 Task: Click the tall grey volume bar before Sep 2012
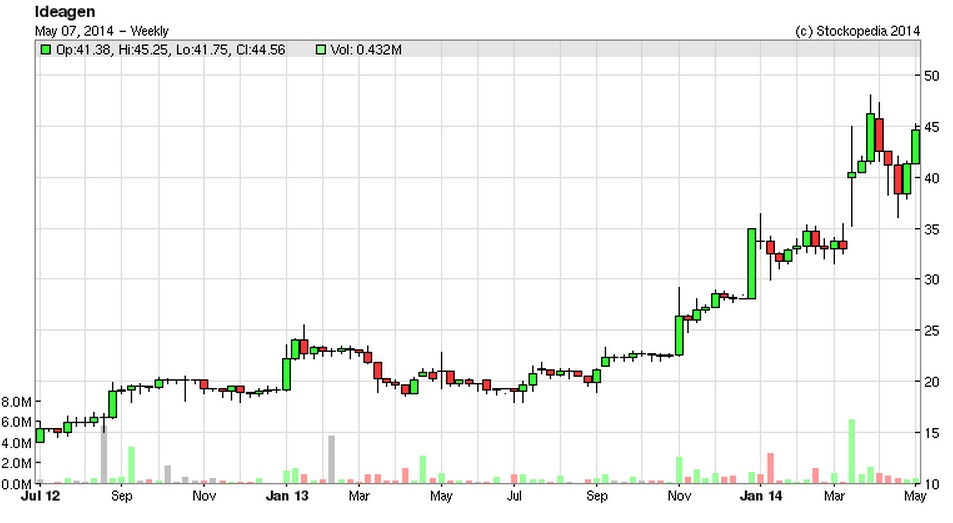click(x=104, y=454)
